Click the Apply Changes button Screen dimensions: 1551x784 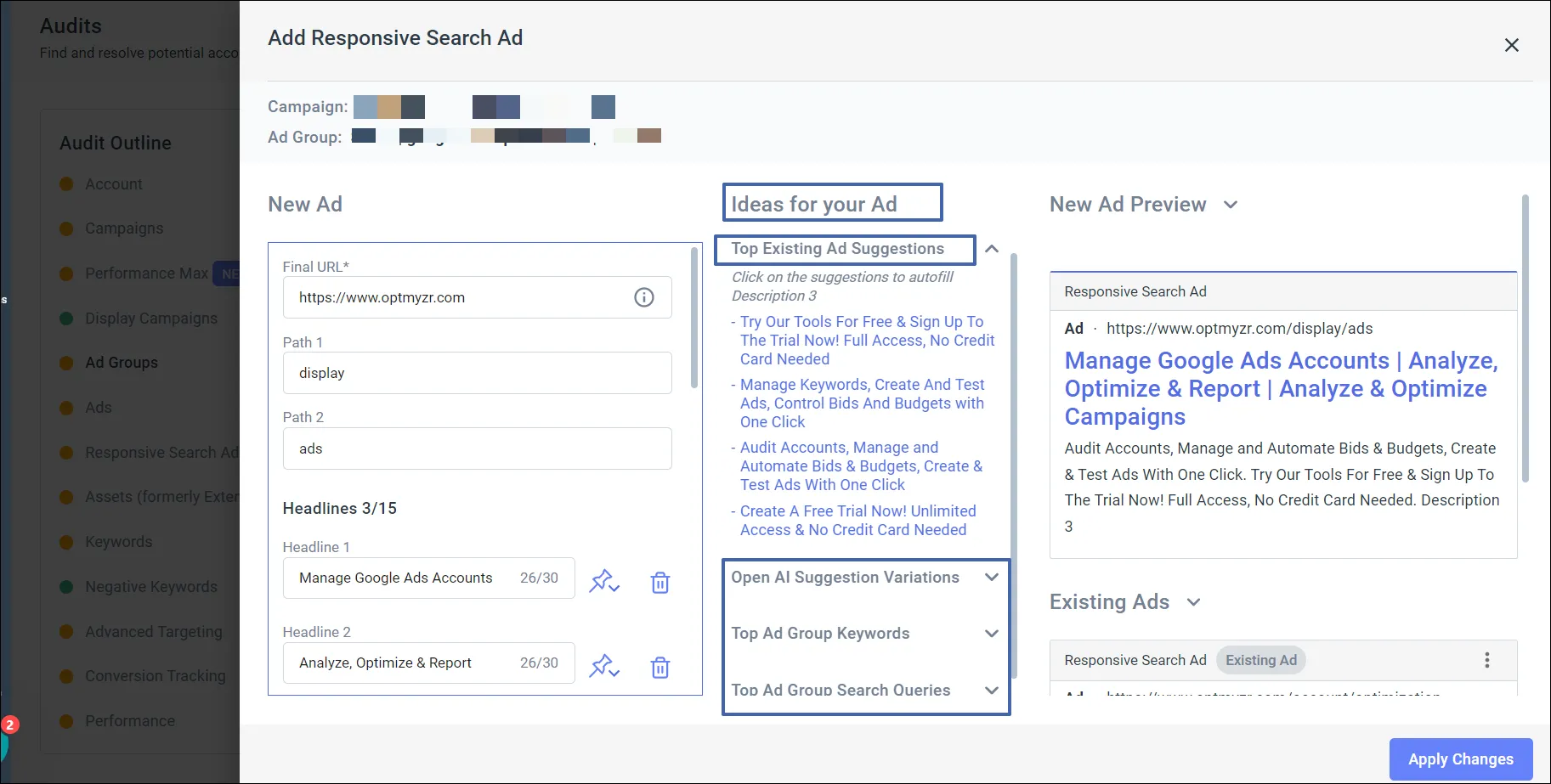1460,759
